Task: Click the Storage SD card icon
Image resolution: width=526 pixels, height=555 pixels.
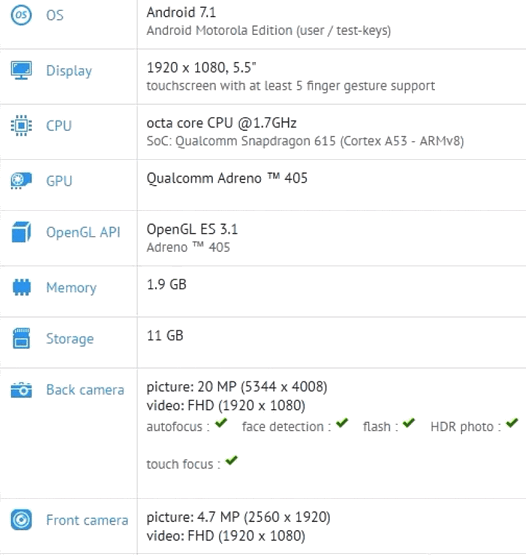Action: [21, 338]
